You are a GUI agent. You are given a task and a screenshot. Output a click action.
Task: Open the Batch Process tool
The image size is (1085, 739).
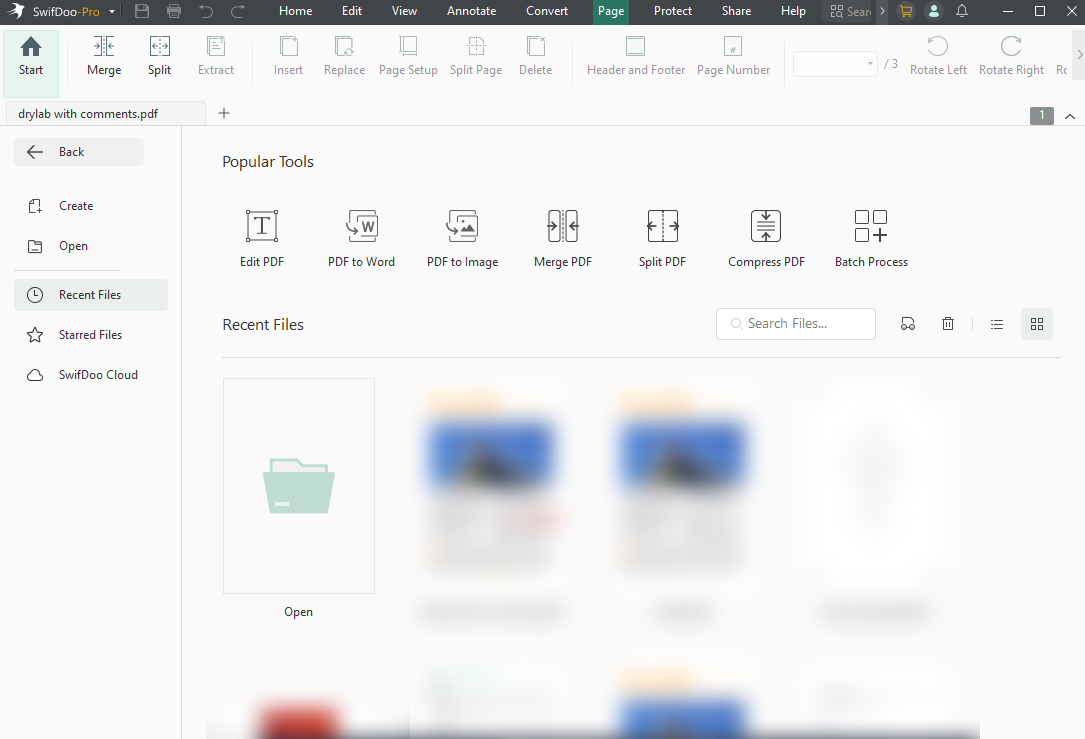[x=870, y=237]
